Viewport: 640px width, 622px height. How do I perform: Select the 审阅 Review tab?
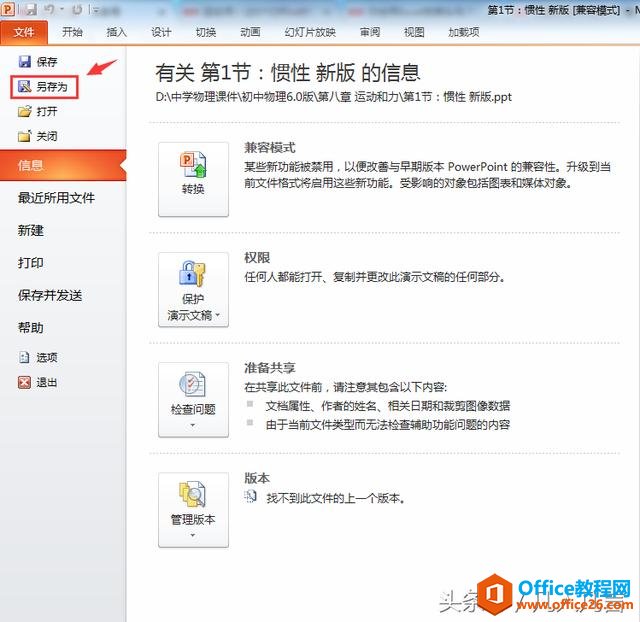pos(370,32)
